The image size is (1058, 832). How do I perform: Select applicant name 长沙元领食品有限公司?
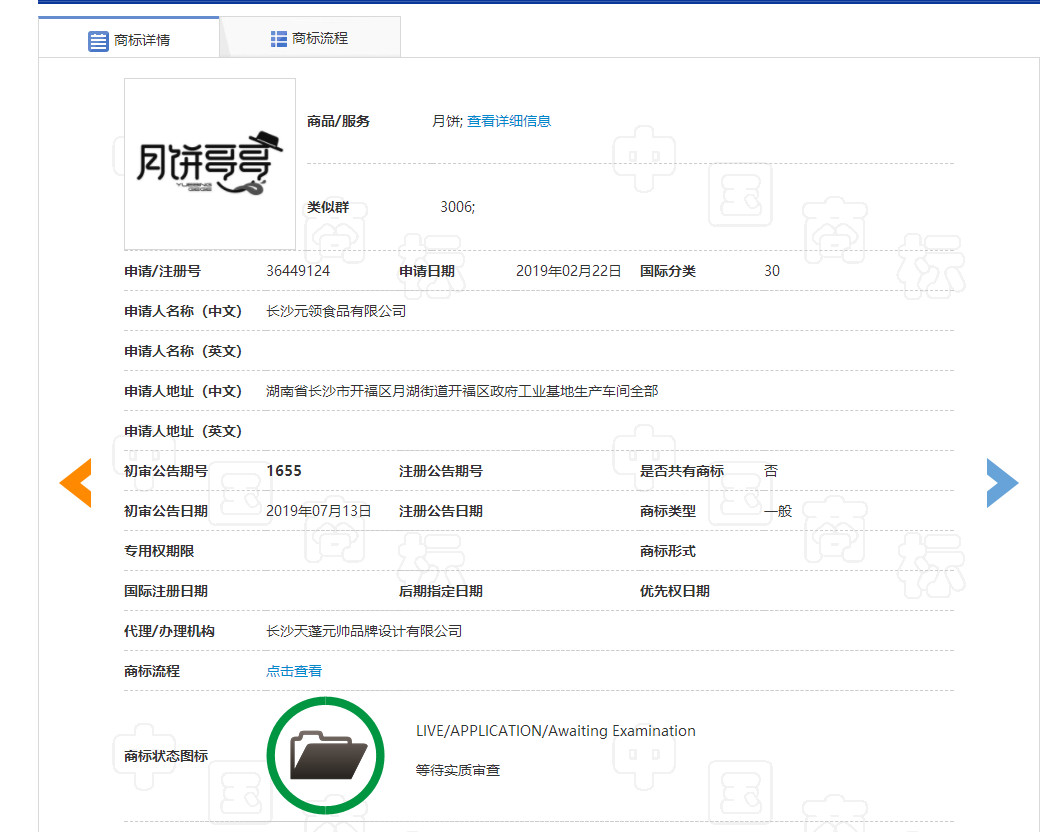point(336,311)
